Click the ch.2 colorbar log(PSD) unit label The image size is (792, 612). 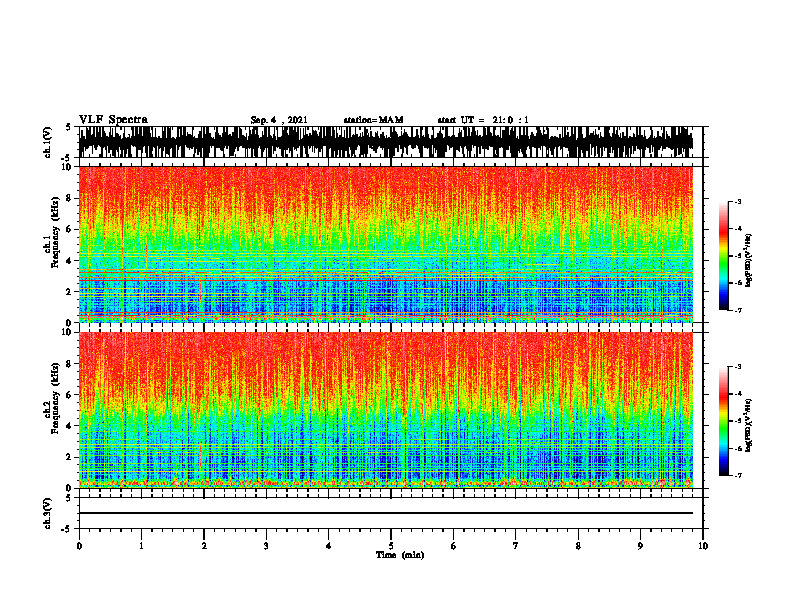coord(749,425)
